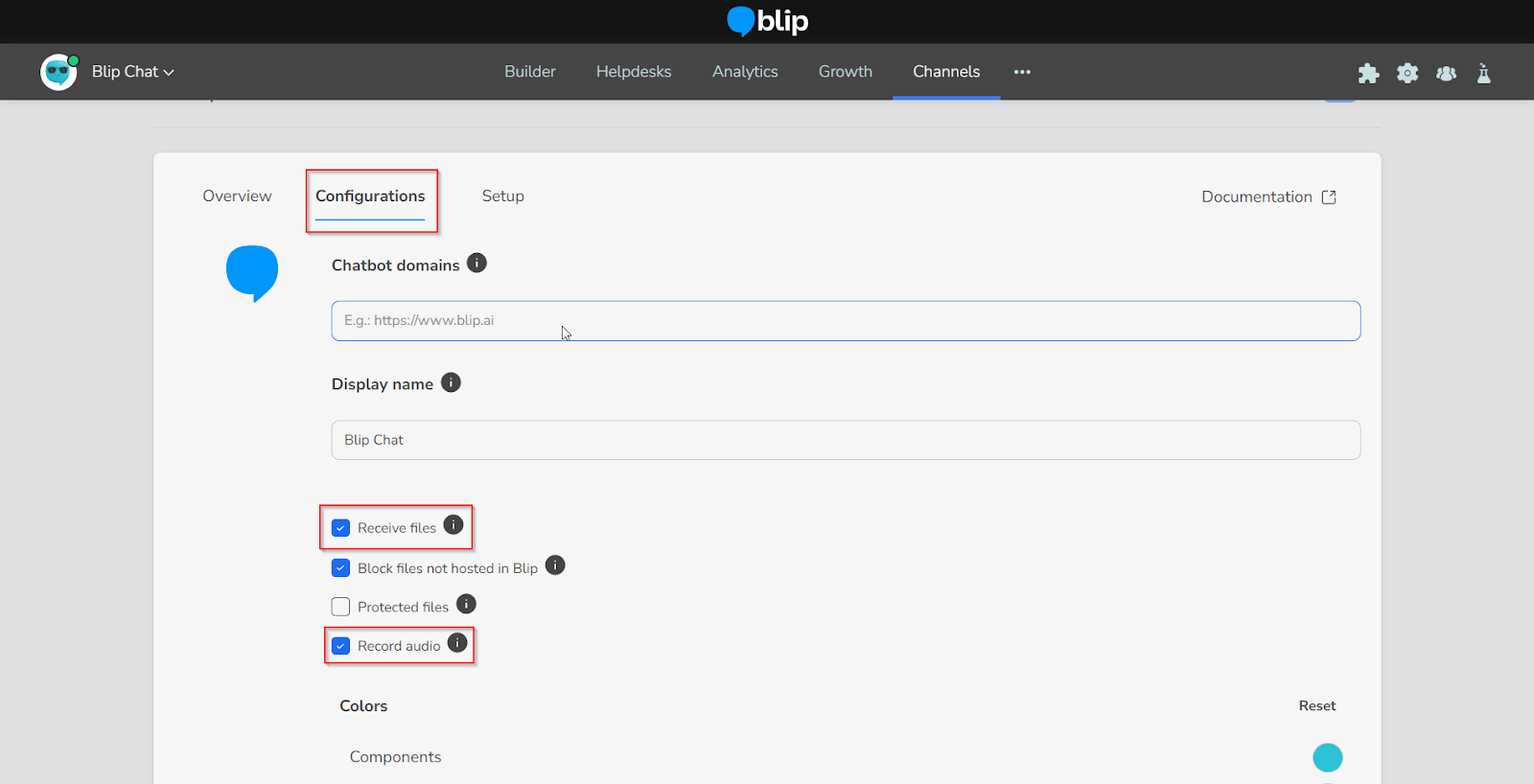Click info icon beside Record audio
The height and width of the screenshot is (784, 1534).
pyautogui.click(x=457, y=643)
